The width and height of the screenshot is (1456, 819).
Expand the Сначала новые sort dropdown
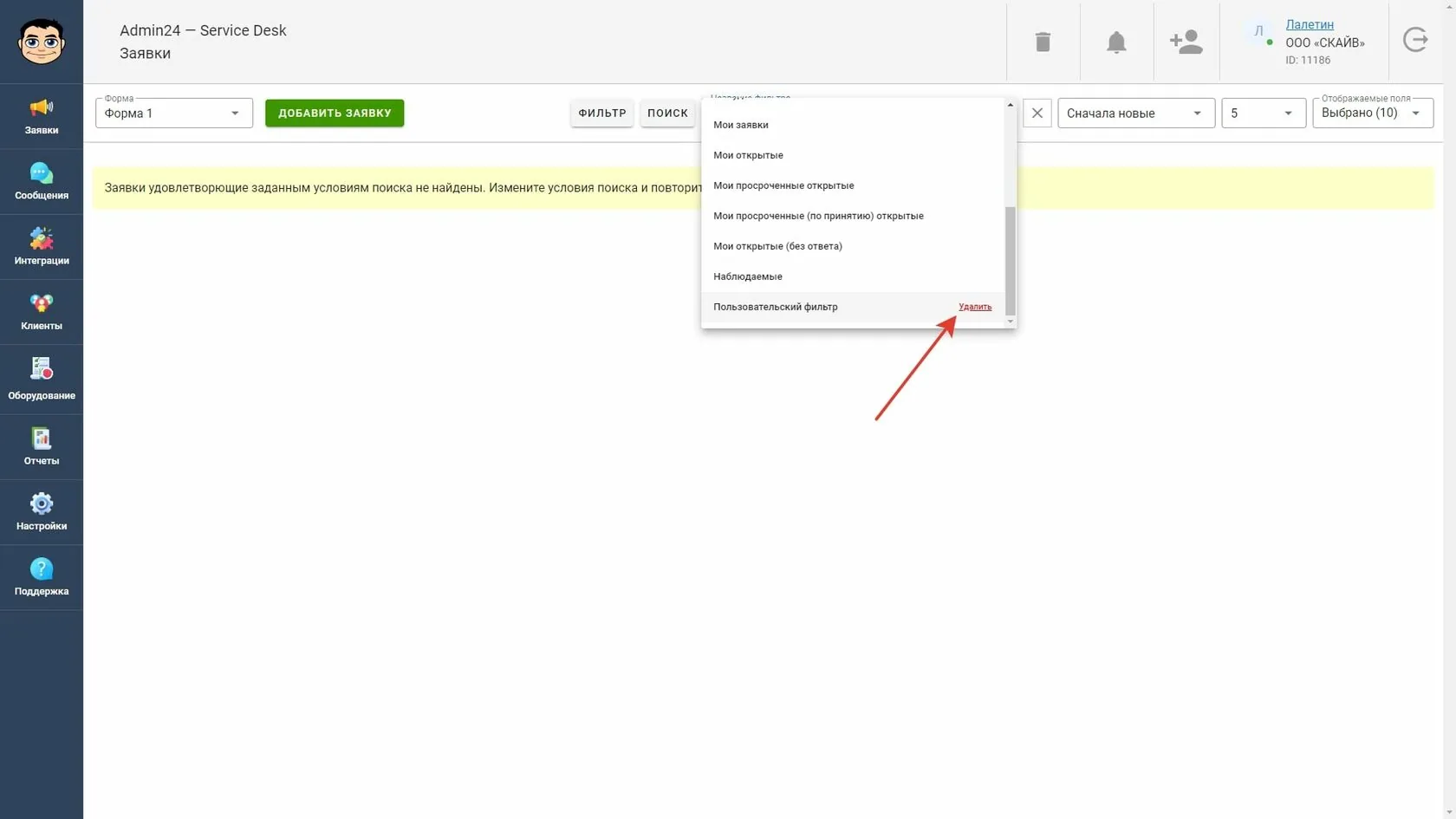point(1136,113)
